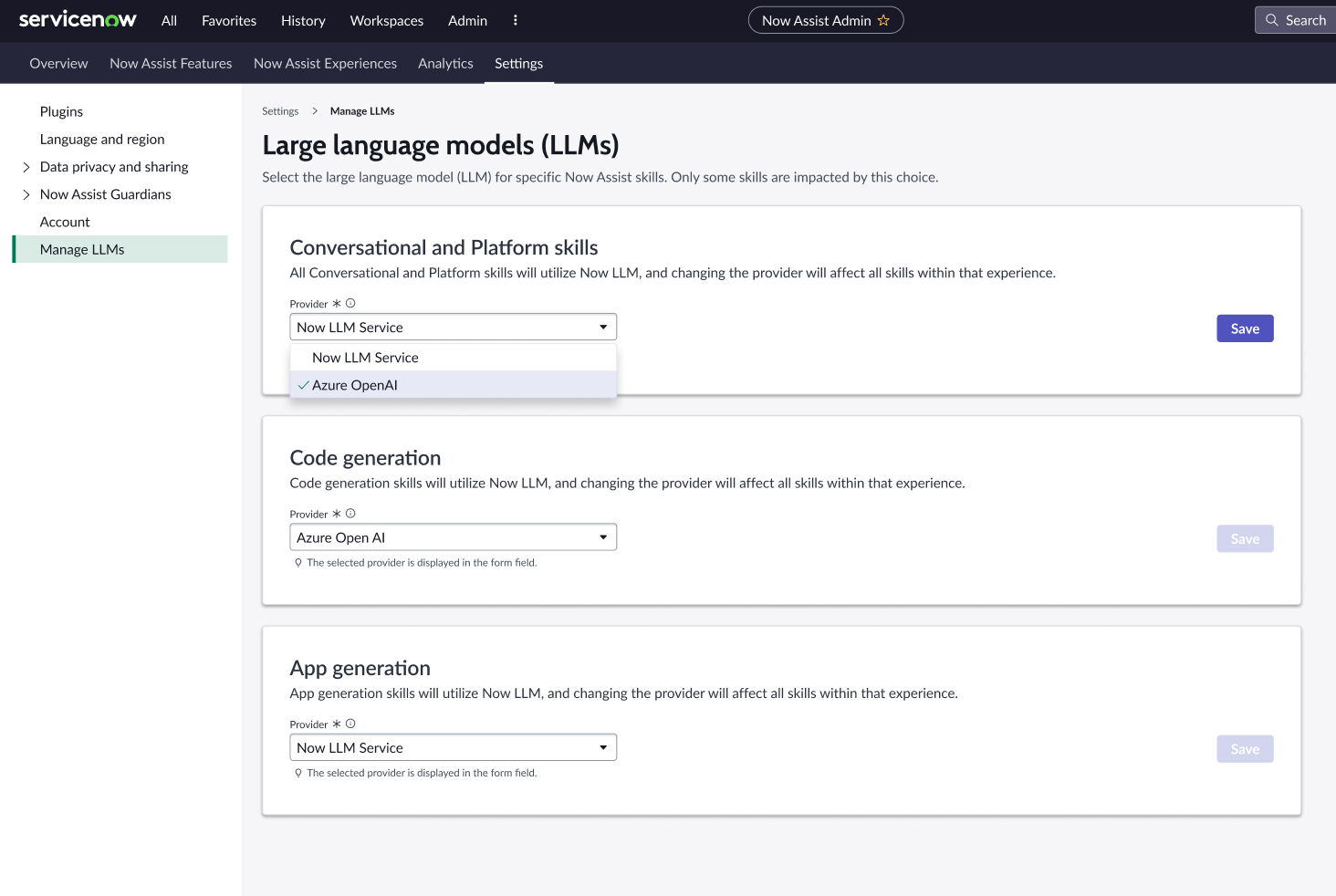Open Data privacy and sharing item
The image size is (1336, 896).
[114, 167]
